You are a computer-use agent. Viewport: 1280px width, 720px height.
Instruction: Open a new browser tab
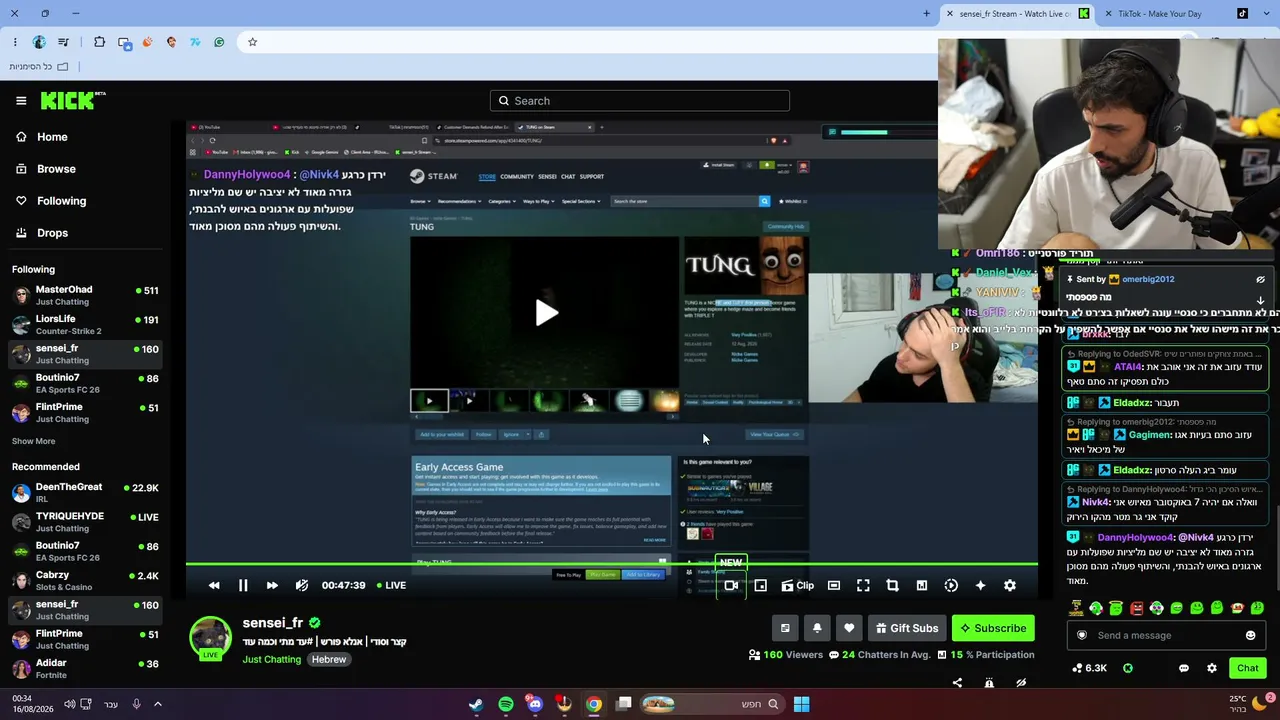pos(926,14)
